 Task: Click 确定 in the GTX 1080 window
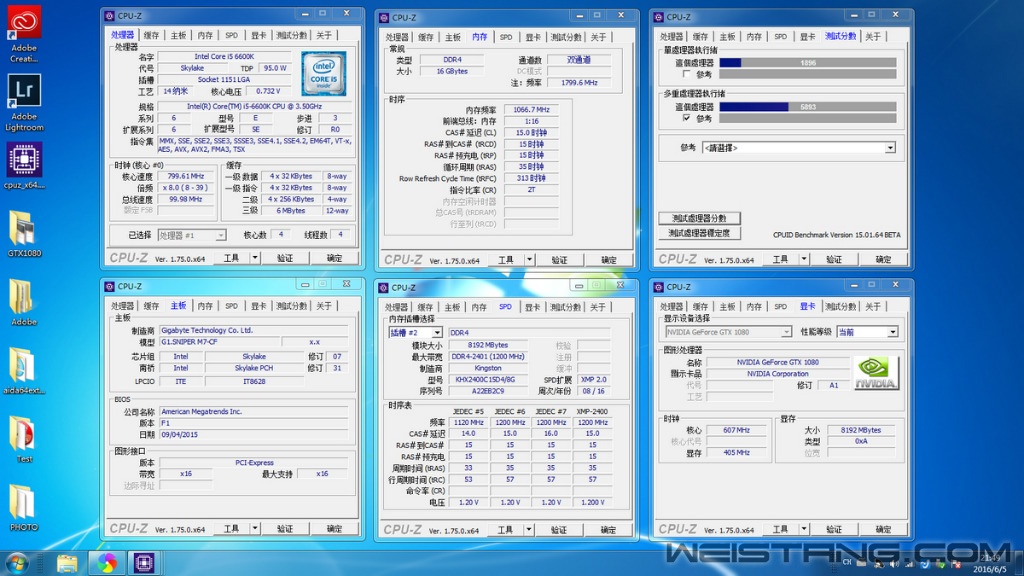[x=883, y=529]
